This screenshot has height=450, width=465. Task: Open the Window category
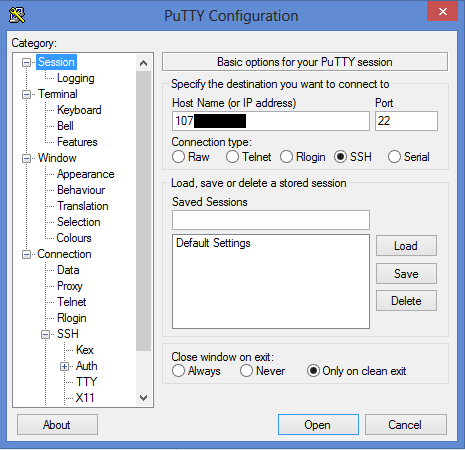pos(57,158)
